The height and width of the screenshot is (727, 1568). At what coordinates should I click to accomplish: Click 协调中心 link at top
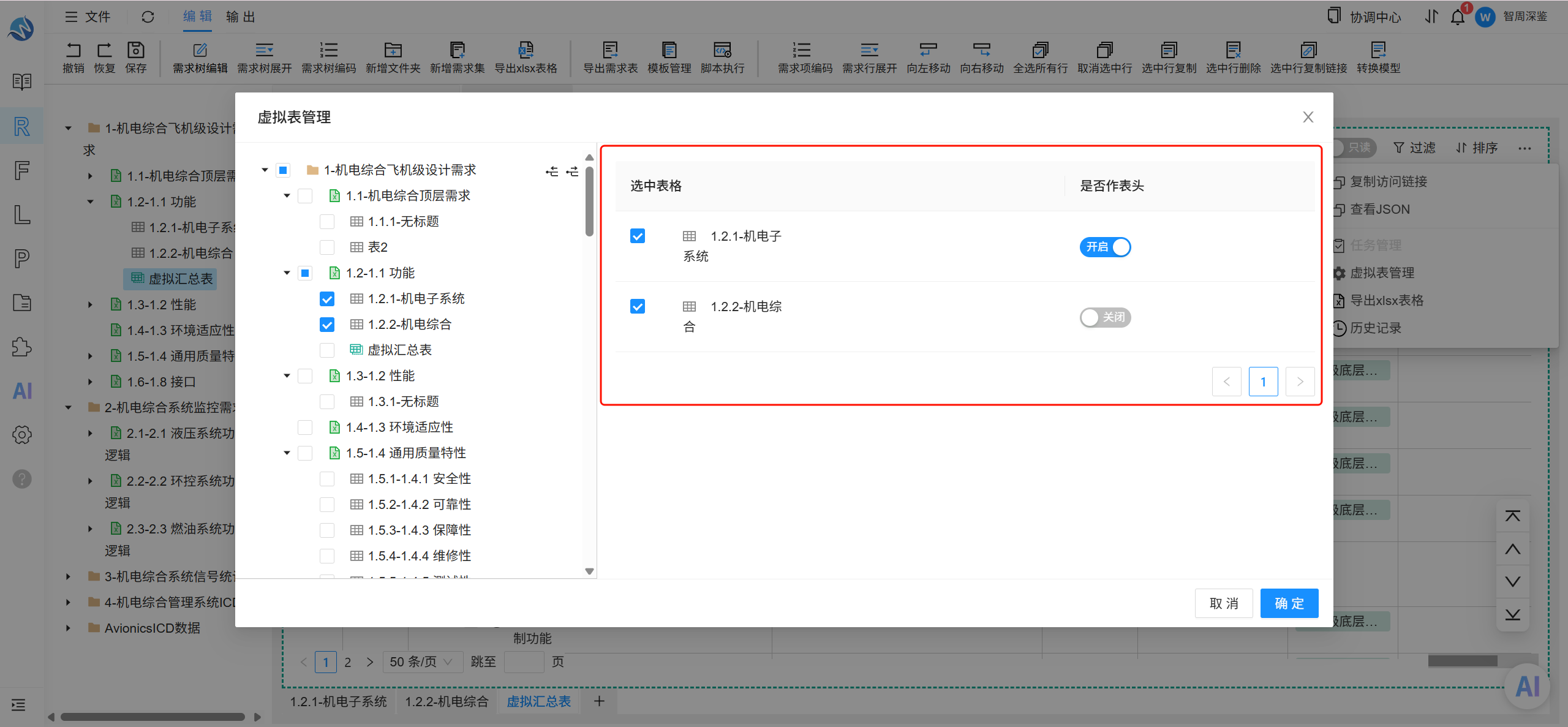point(1364,17)
